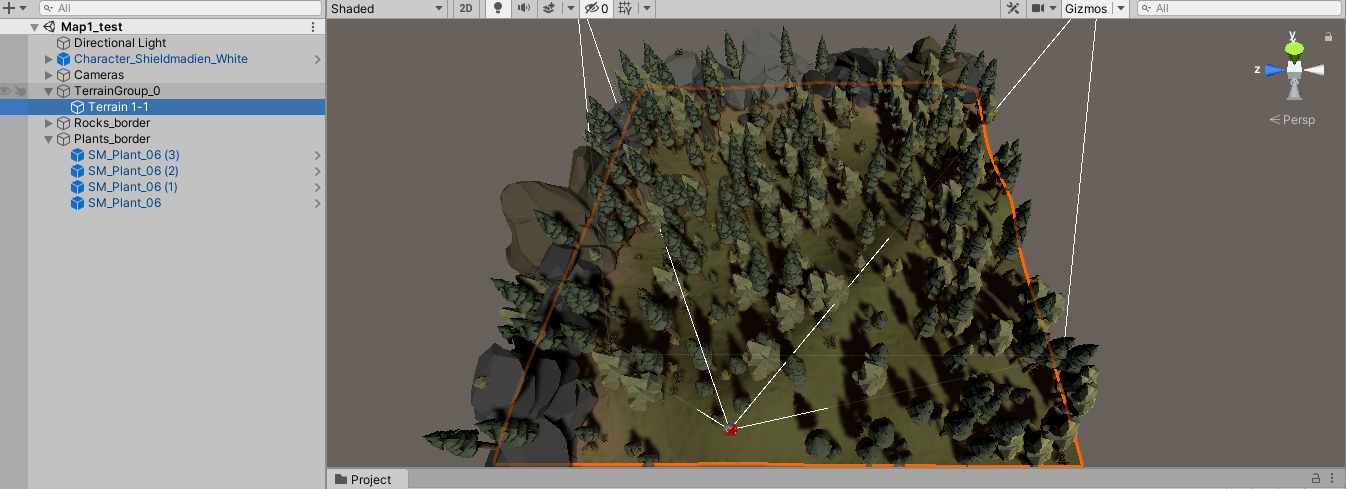Screen dimensions: 1346x489
Task: Click the Directional Light GameObject cube icon
Action: 63,43
